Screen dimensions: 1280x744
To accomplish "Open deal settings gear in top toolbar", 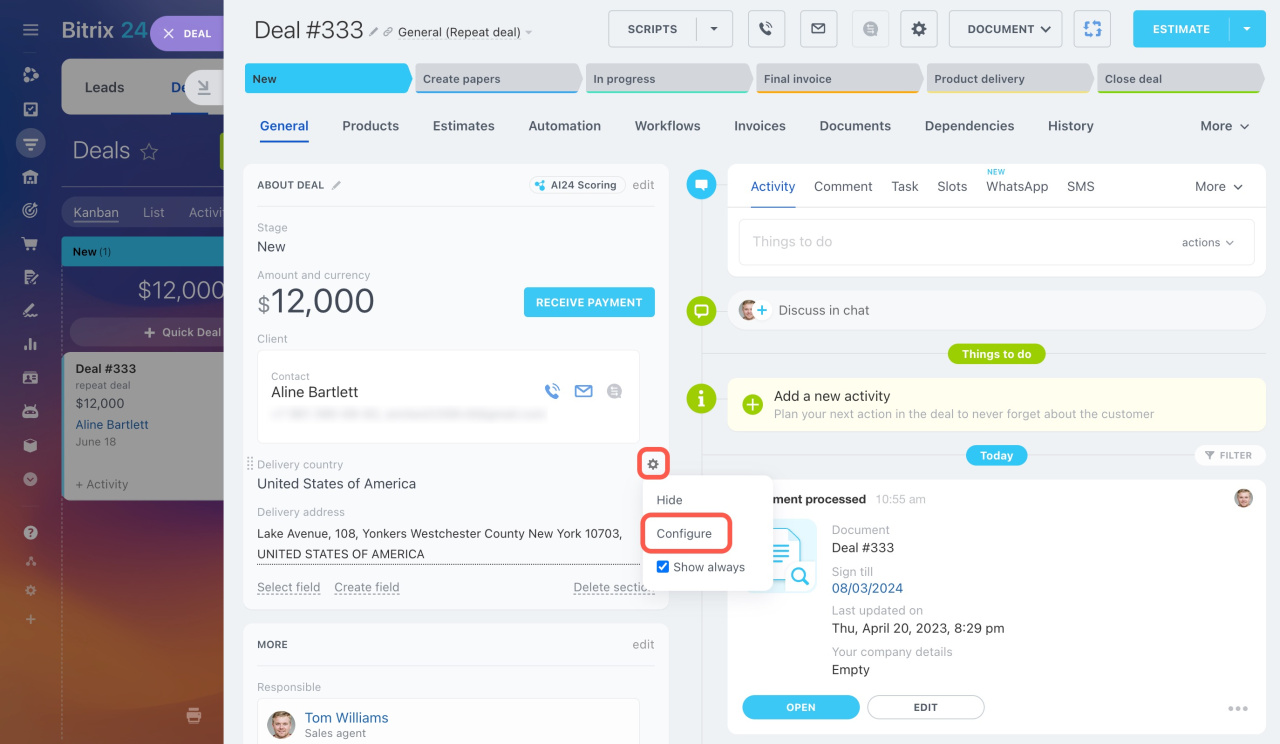I will pyautogui.click(x=918, y=29).
